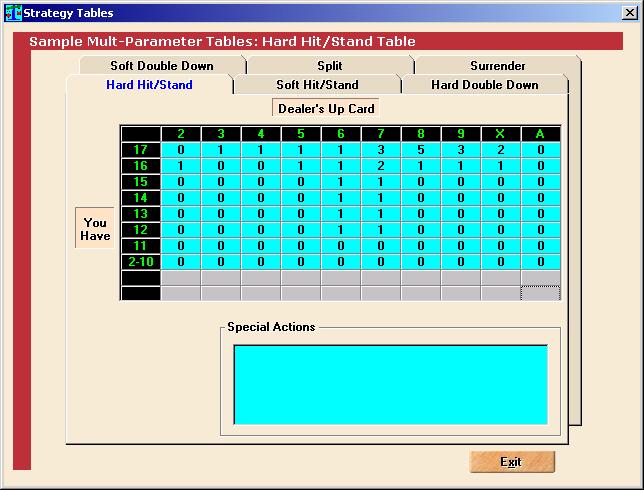Click the You Have label
644x490 pixels.
(95, 229)
